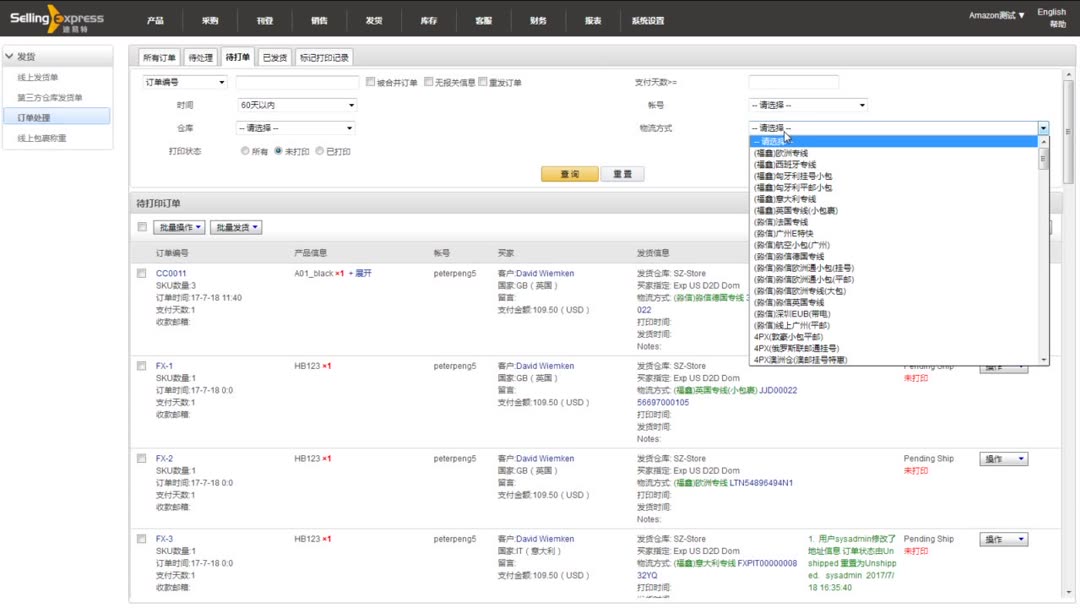Open the 批量发货 dropdown

pyautogui.click(x=237, y=227)
